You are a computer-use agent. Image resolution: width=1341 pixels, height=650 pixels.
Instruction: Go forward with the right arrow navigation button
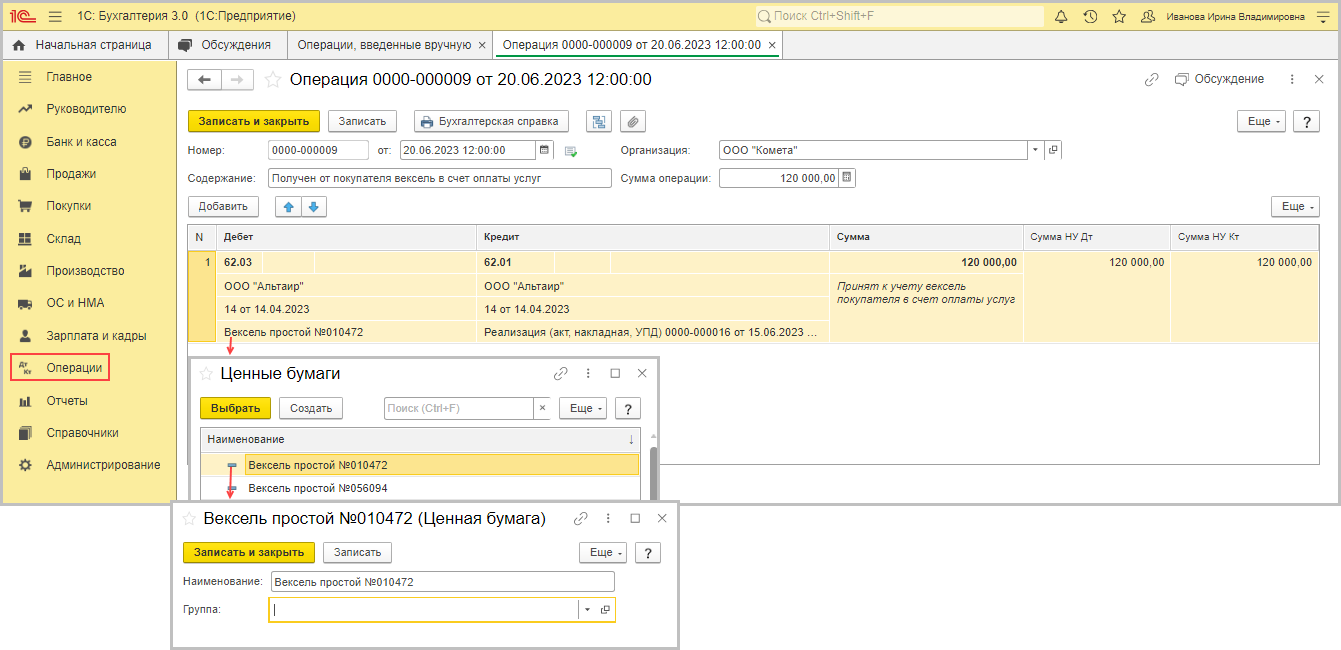[237, 80]
